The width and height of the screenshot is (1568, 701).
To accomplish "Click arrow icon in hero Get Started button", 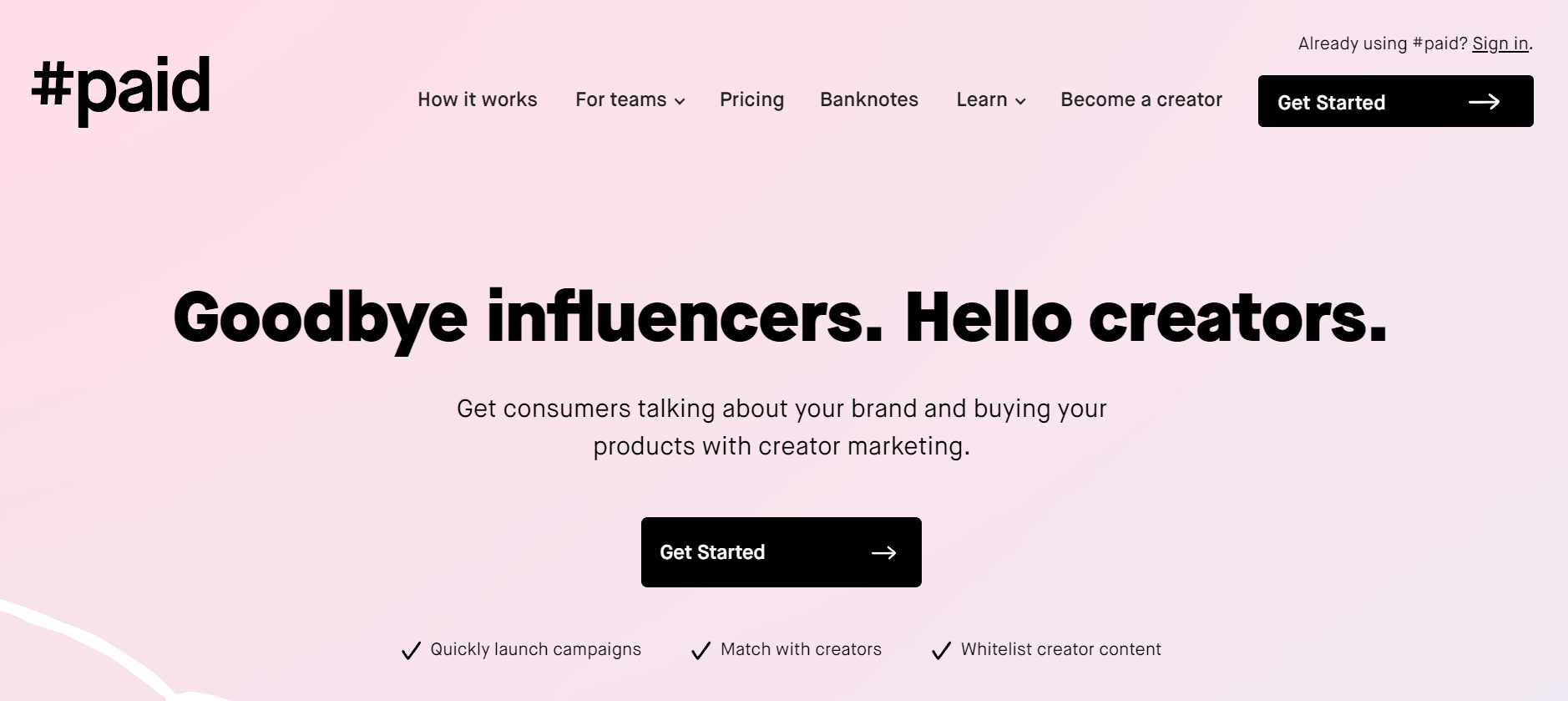I will pyautogui.click(x=883, y=552).
